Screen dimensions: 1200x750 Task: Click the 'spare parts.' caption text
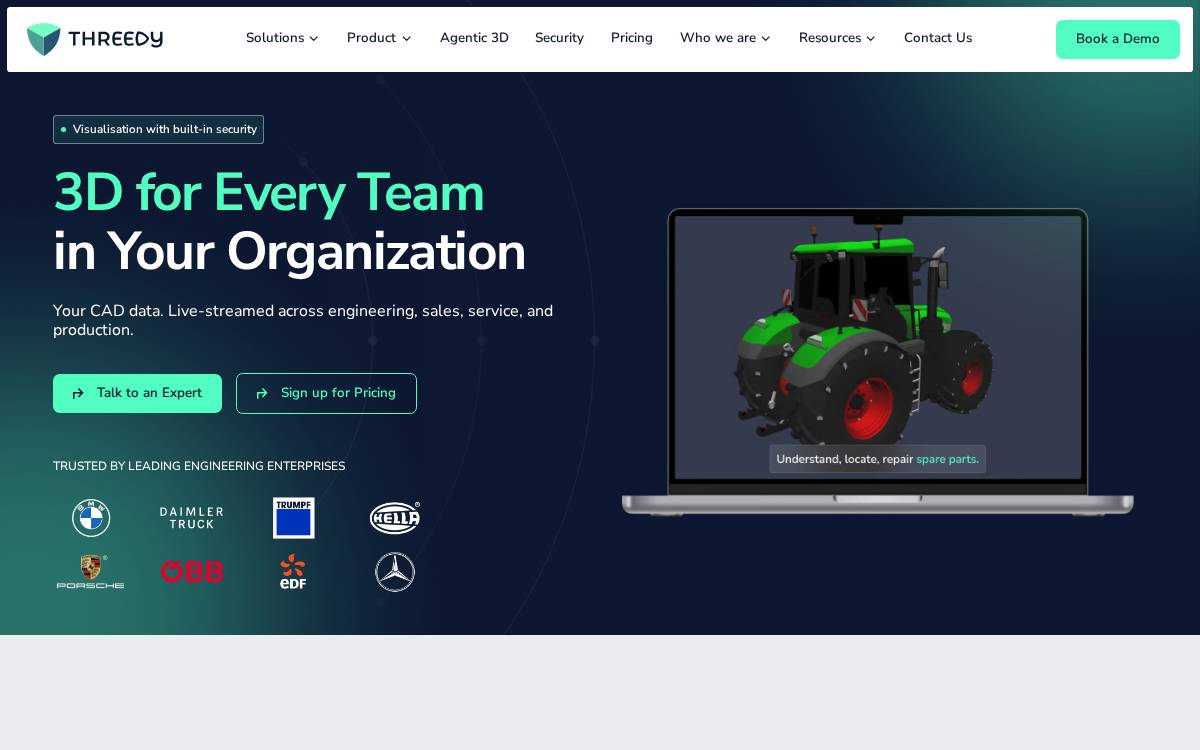948,459
